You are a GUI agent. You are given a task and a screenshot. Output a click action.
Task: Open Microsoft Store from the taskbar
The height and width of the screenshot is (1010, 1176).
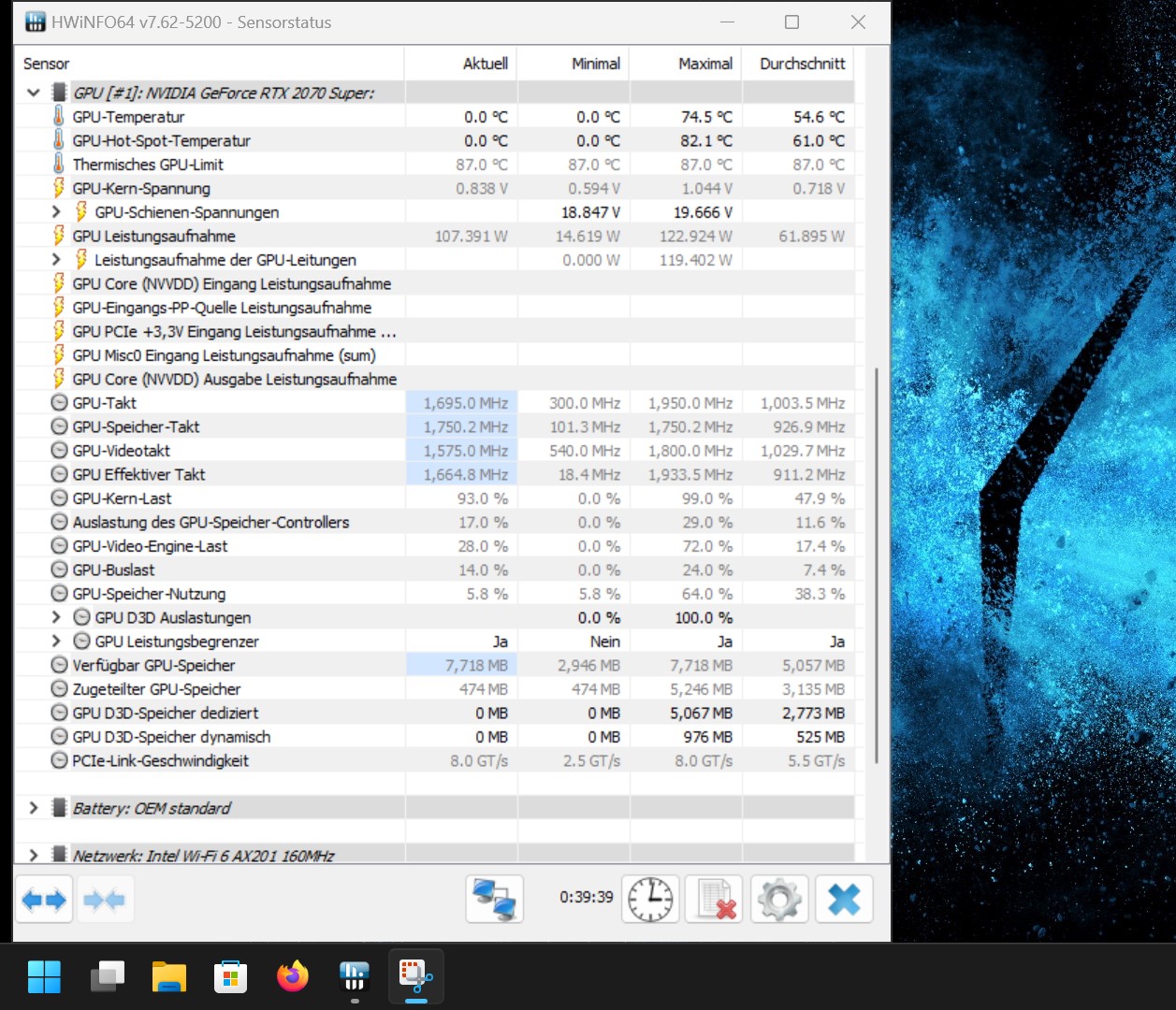[x=231, y=977]
